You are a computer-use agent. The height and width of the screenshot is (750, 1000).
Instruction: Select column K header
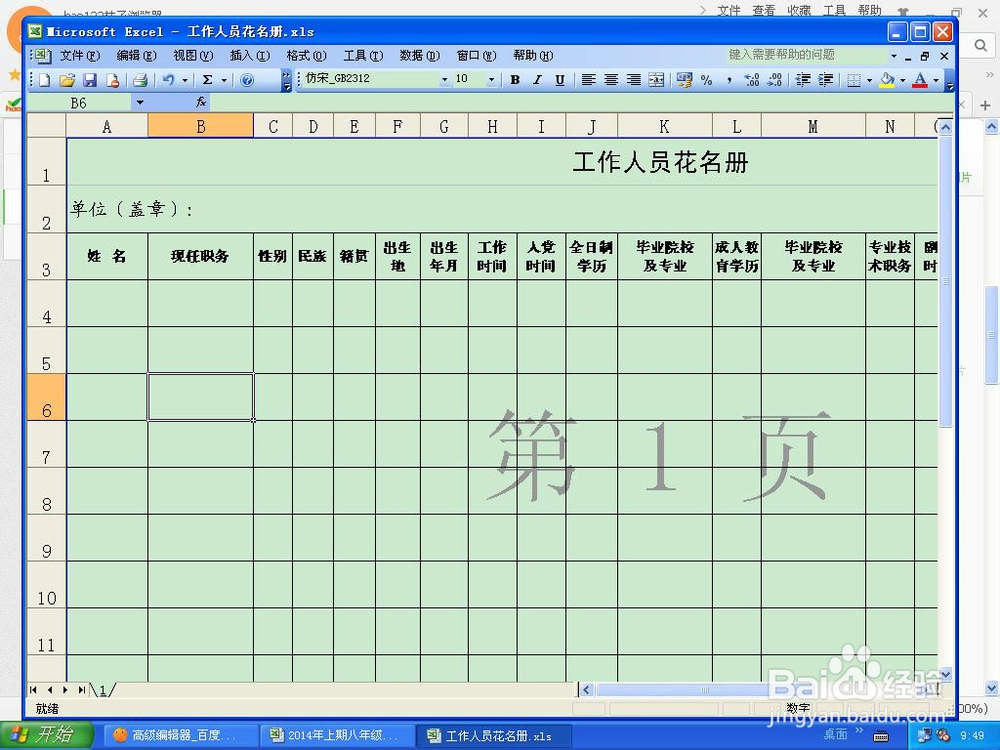(664, 126)
